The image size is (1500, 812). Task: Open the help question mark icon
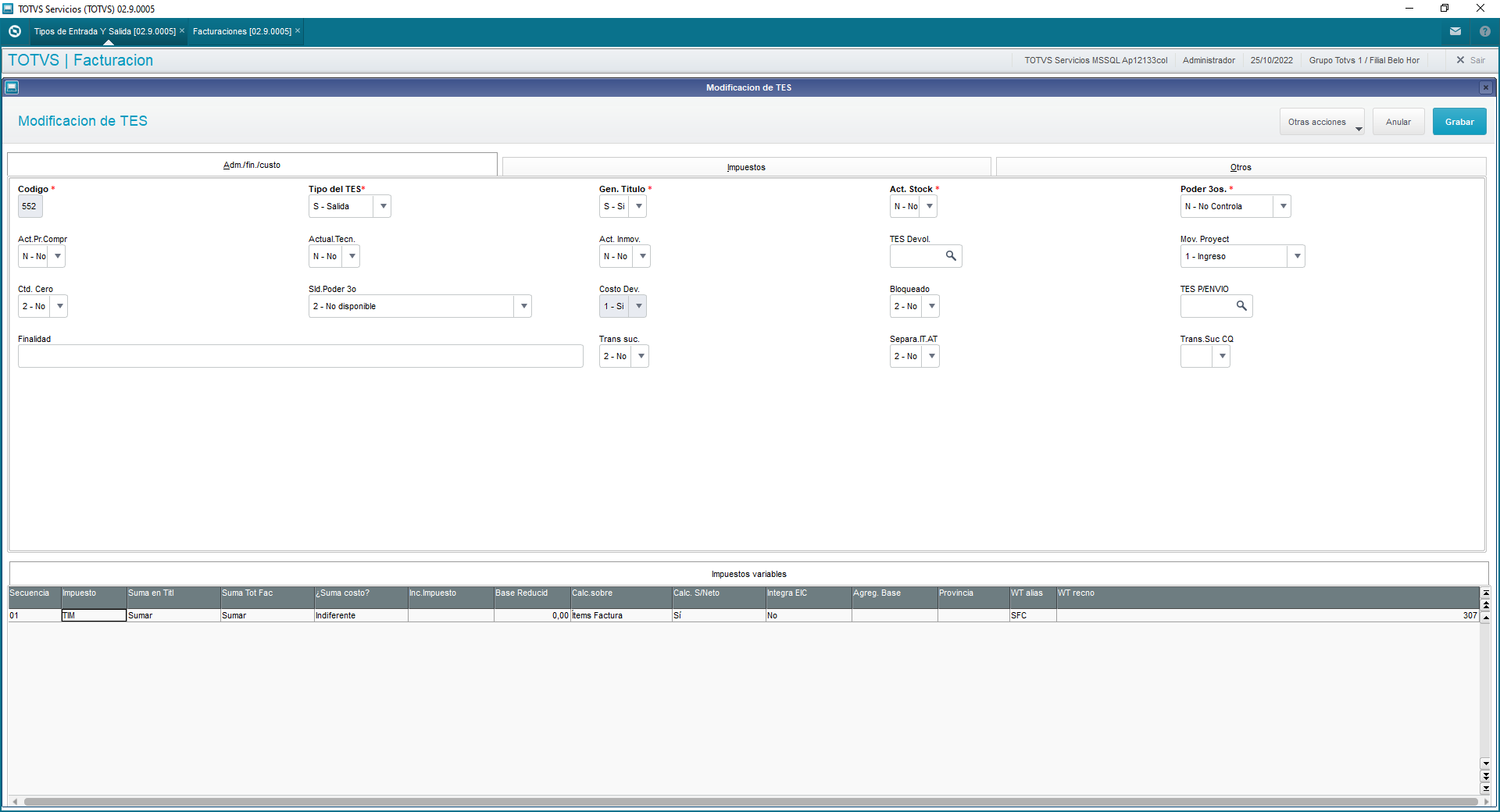pos(1484,31)
